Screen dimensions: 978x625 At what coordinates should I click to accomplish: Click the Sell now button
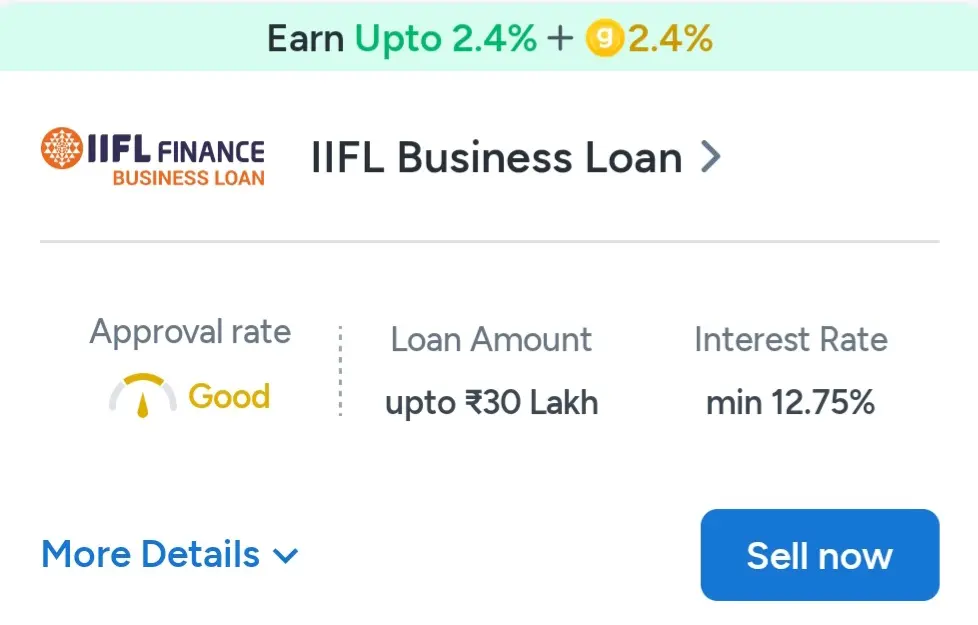pos(819,555)
